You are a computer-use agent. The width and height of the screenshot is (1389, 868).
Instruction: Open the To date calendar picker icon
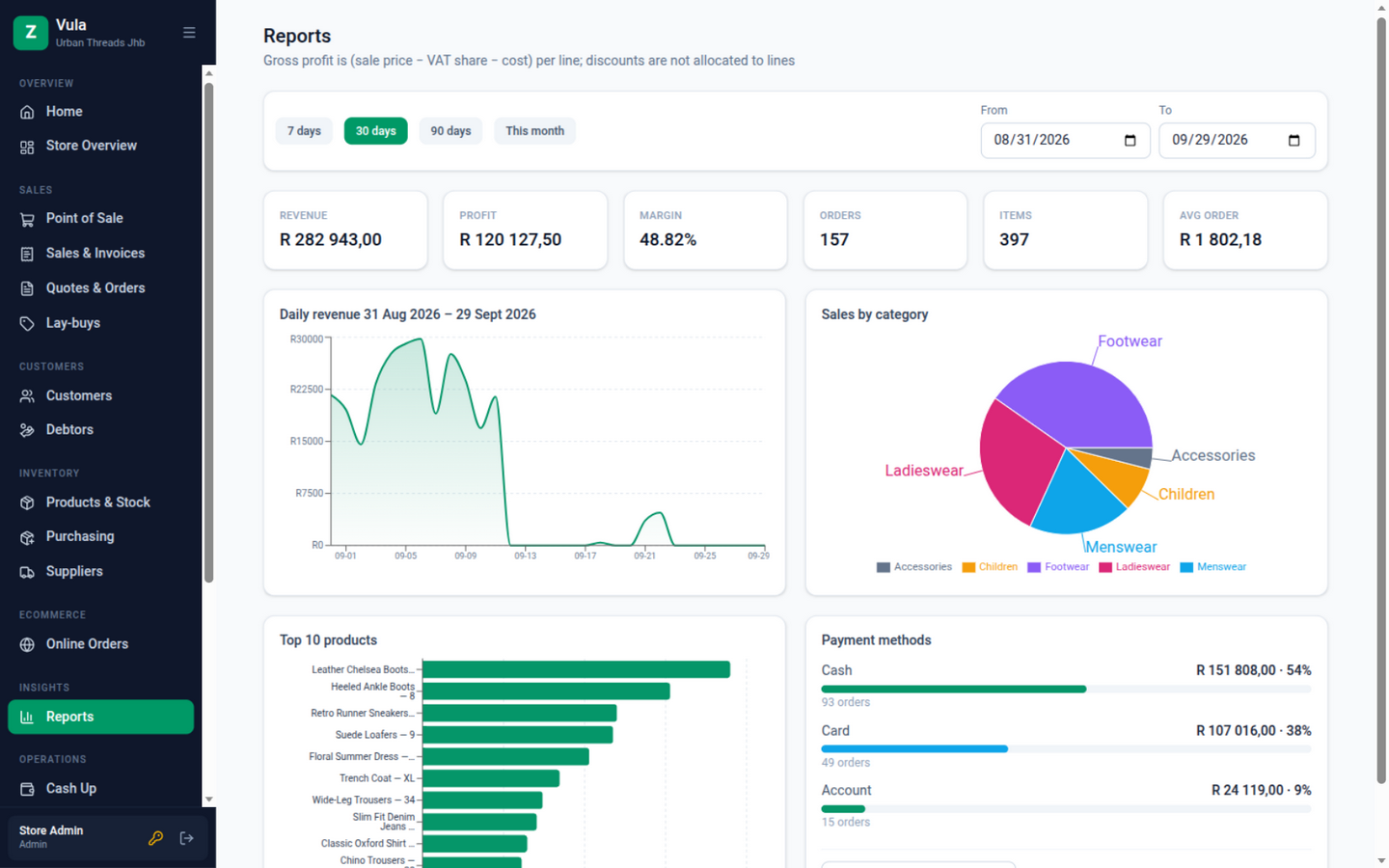(x=1294, y=141)
